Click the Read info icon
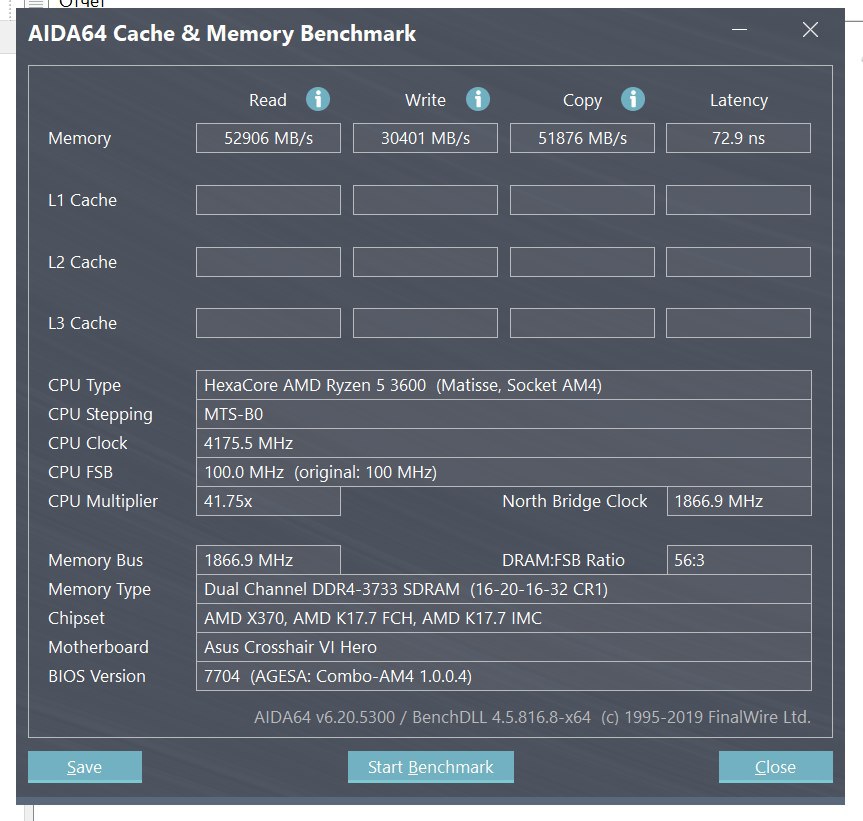 [318, 100]
